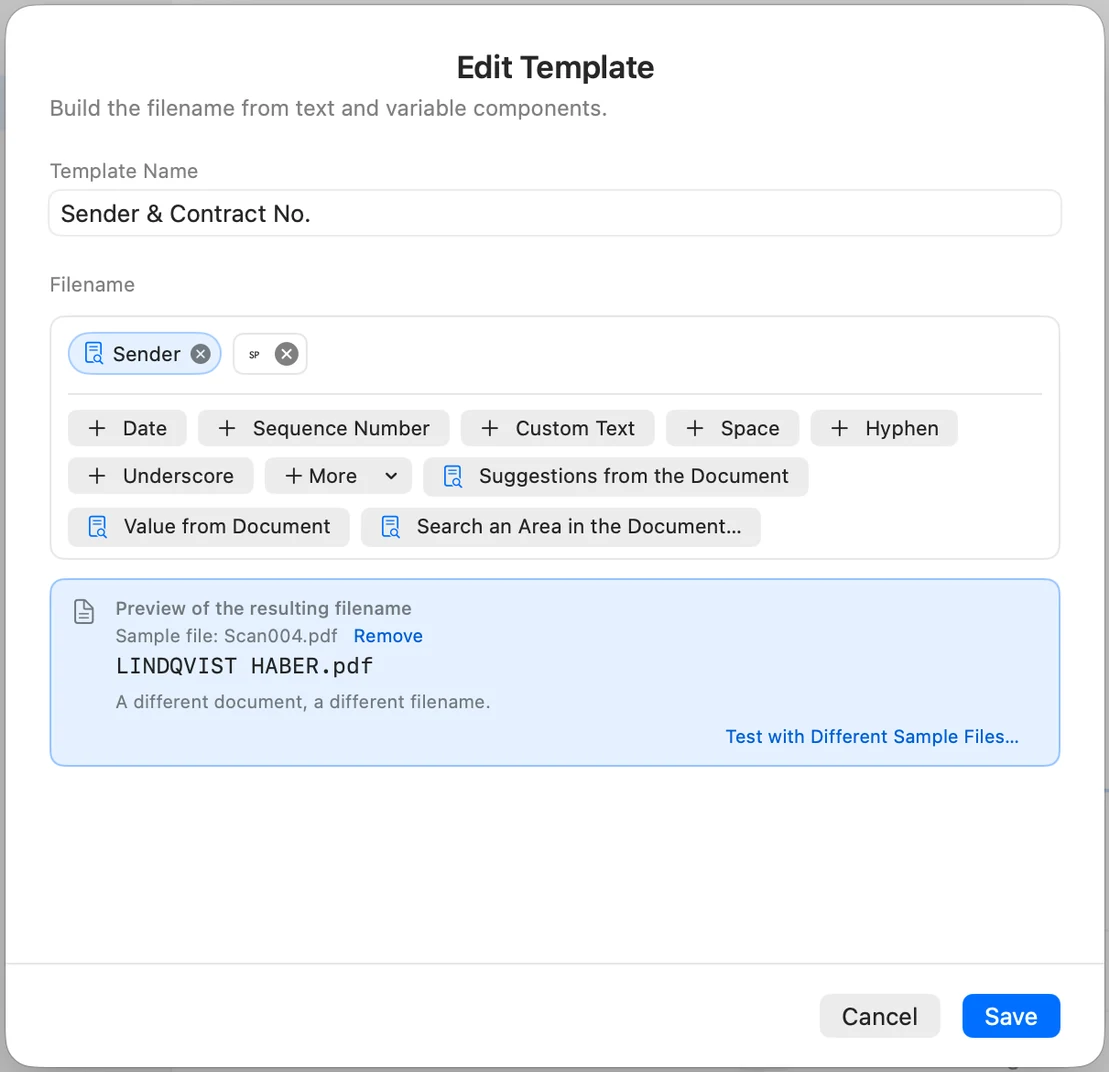Open Suggestions from the Document
The width and height of the screenshot is (1109, 1072).
pyautogui.click(x=616, y=476)
